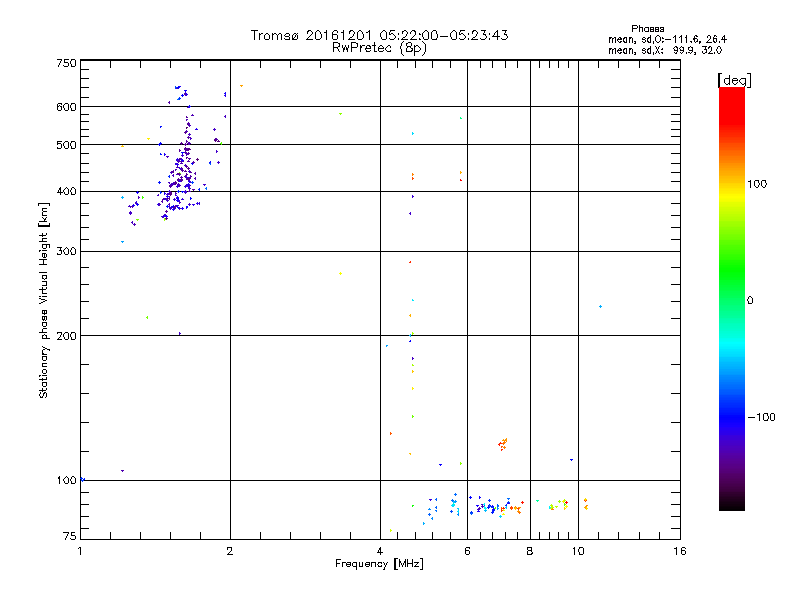Screen dimensions: 800x600
Task: Click the y-axis '300' tick label
Action: pos(66,252)
